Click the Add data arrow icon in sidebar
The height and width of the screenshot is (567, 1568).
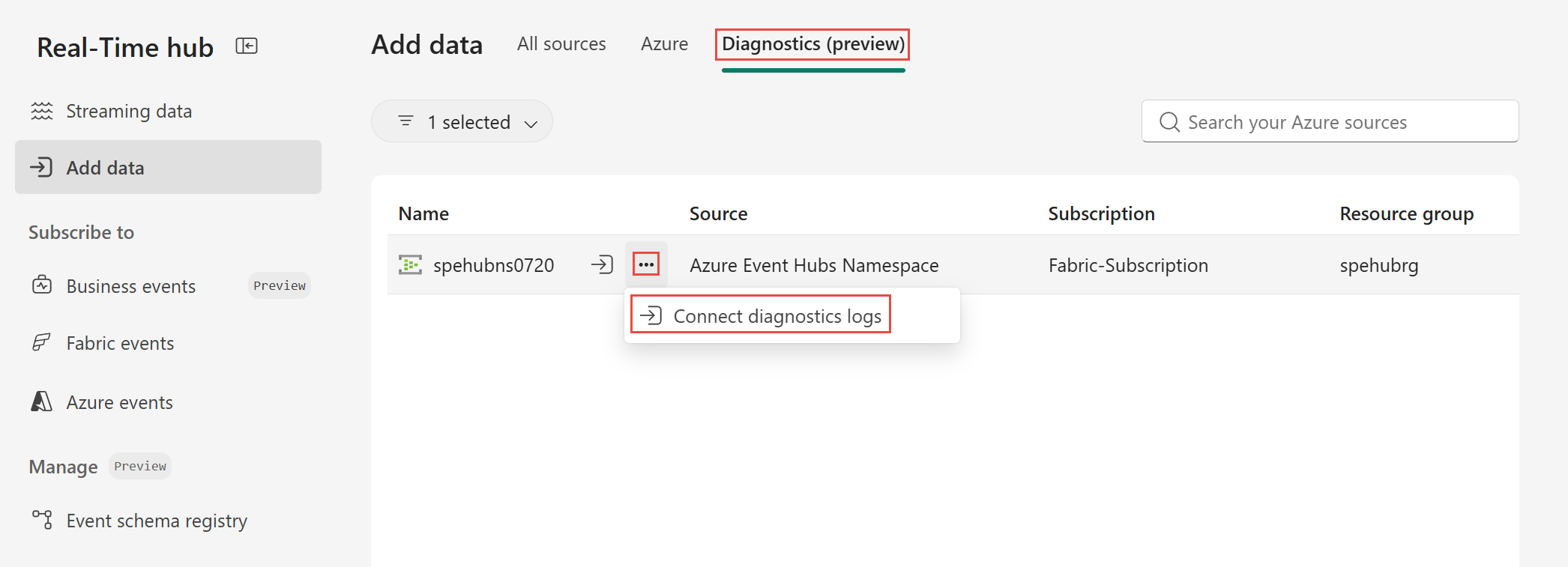click(41, 167)
